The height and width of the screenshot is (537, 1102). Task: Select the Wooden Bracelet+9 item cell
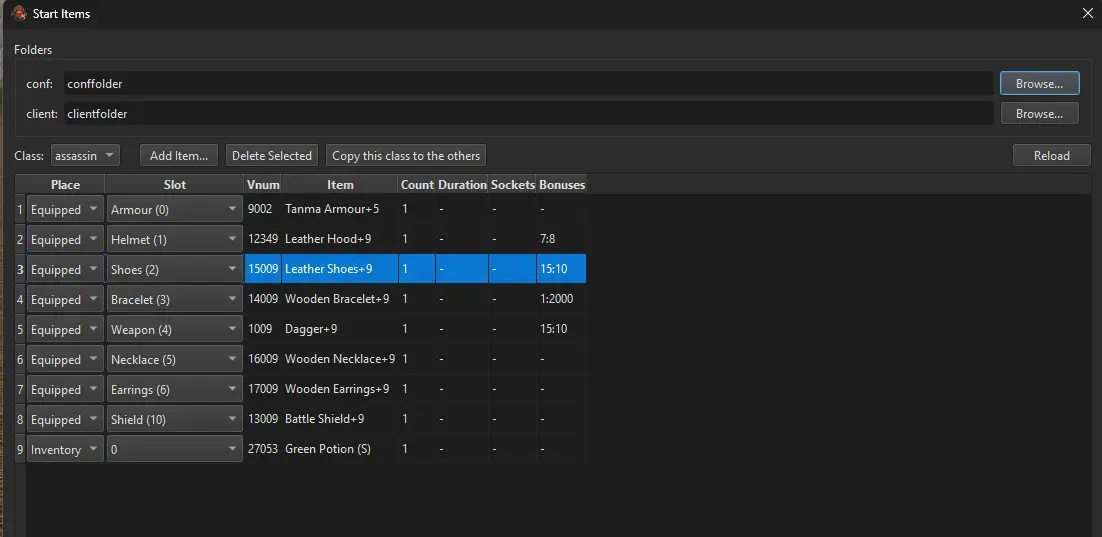click(340, 299)
